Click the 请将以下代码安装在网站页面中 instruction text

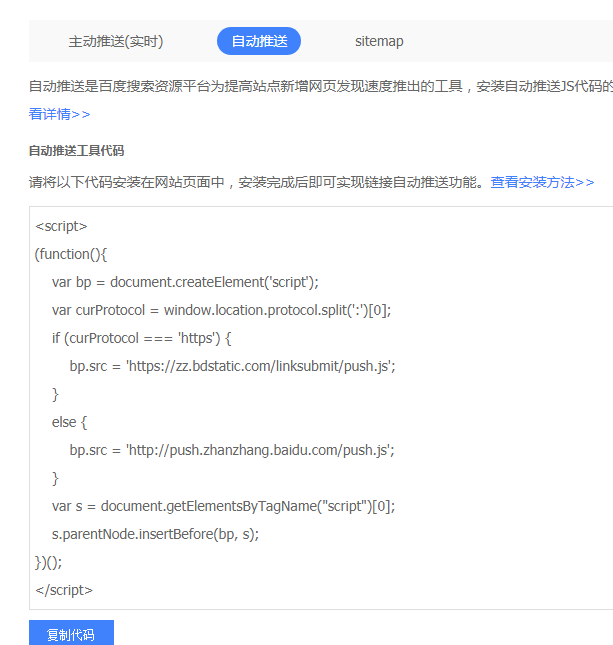coord(258,182)
